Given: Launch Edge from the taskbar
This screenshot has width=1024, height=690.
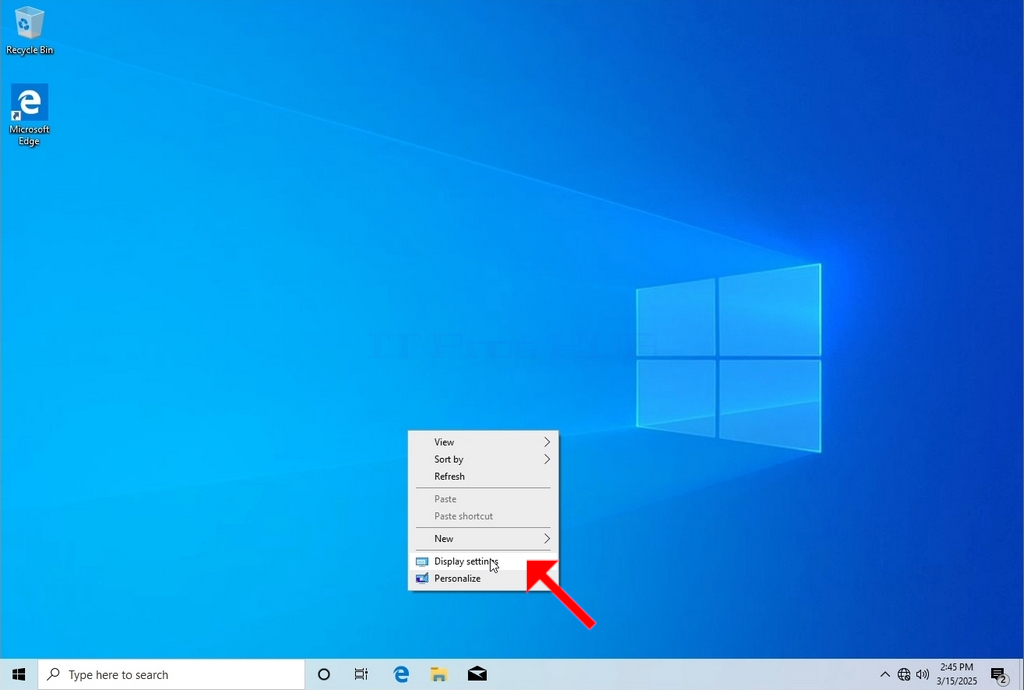Looking at the screenshot, I should (x=401, y=674).
